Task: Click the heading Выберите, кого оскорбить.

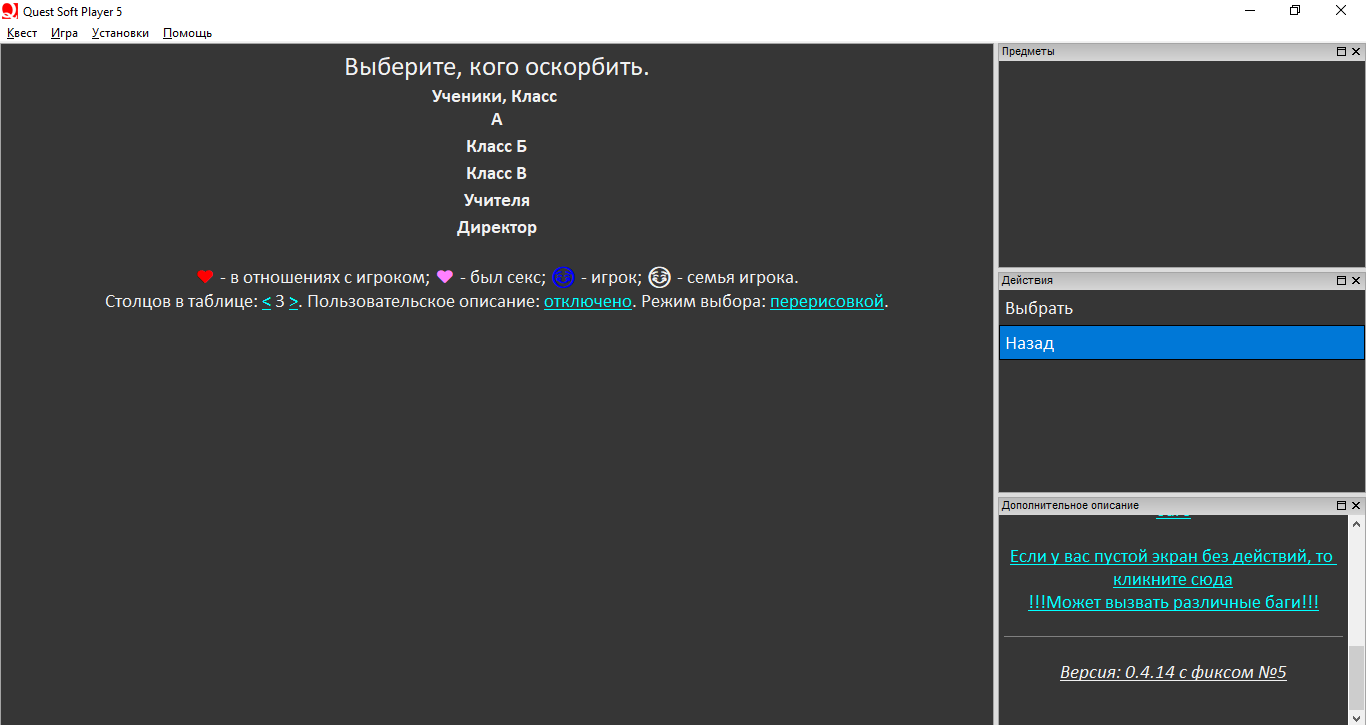Action: tap(497, 67)
